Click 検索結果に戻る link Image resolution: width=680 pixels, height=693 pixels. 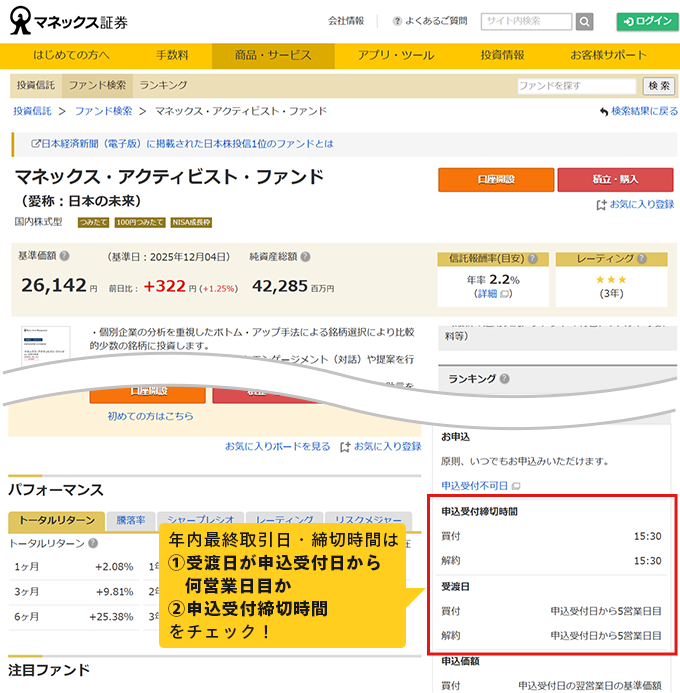(644, 111)
